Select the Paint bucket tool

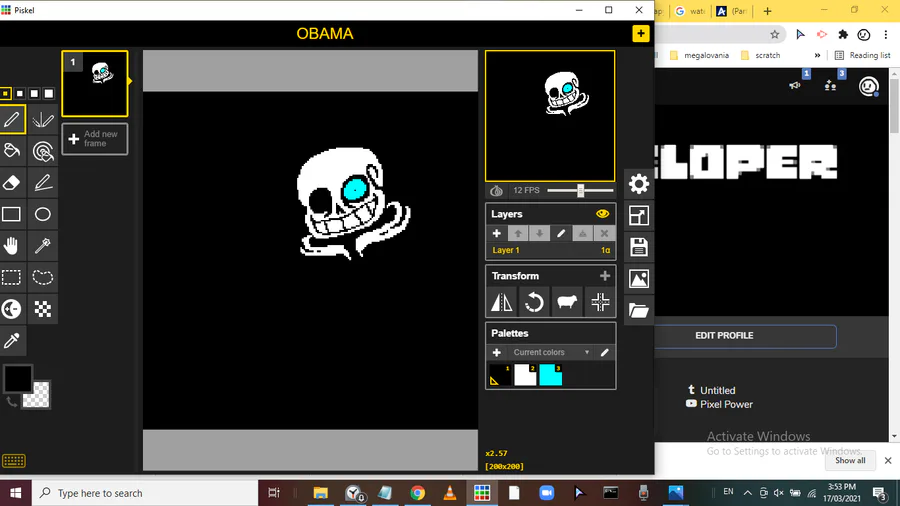tap(11, 151)
